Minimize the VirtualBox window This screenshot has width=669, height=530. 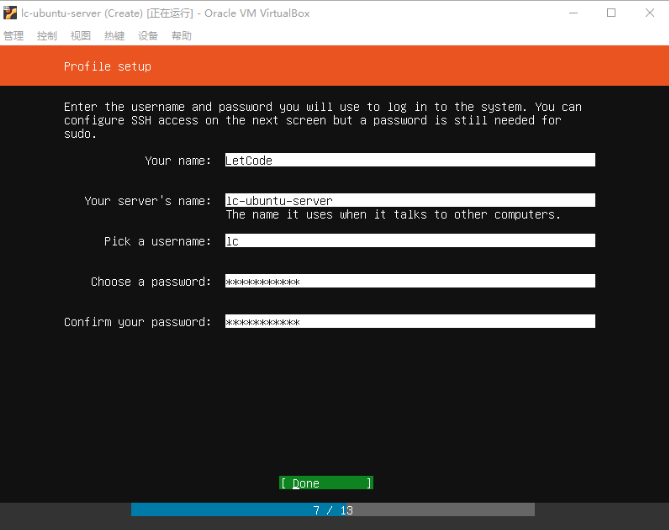click(x=573, y=13)
